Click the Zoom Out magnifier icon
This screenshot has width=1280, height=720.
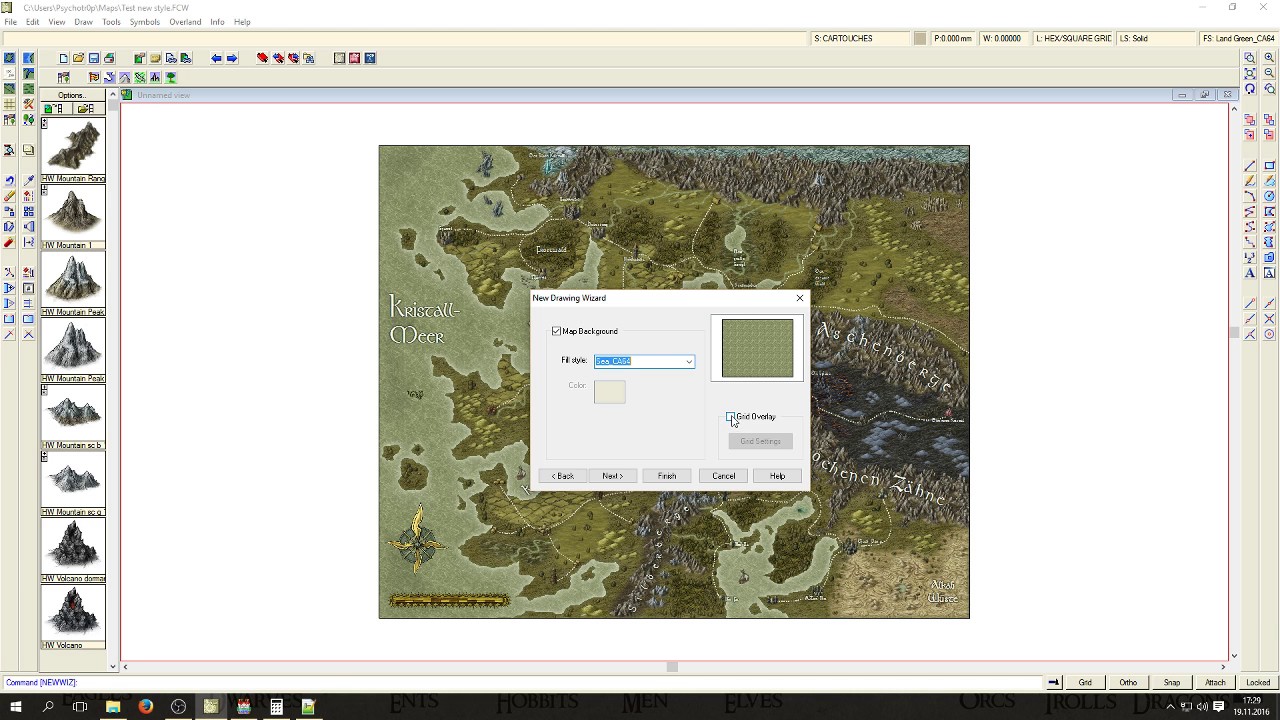pos(1269,73)
